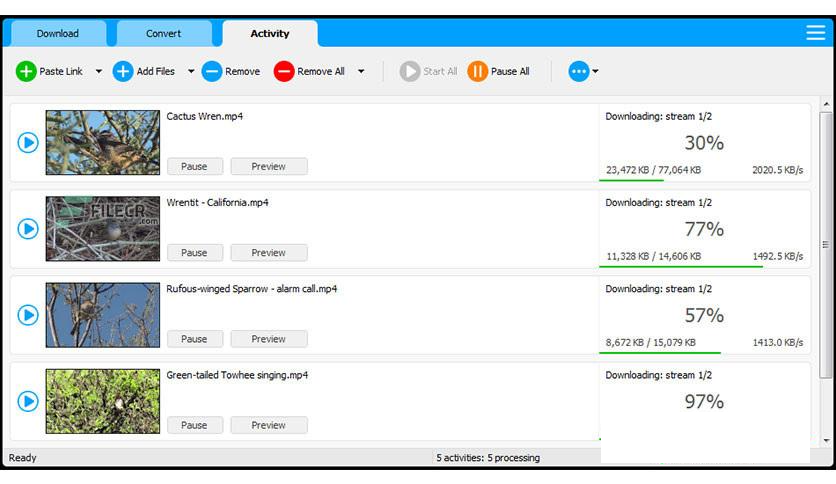
Task: Click the red Remove All minus icon
Action: coord(284,71)
